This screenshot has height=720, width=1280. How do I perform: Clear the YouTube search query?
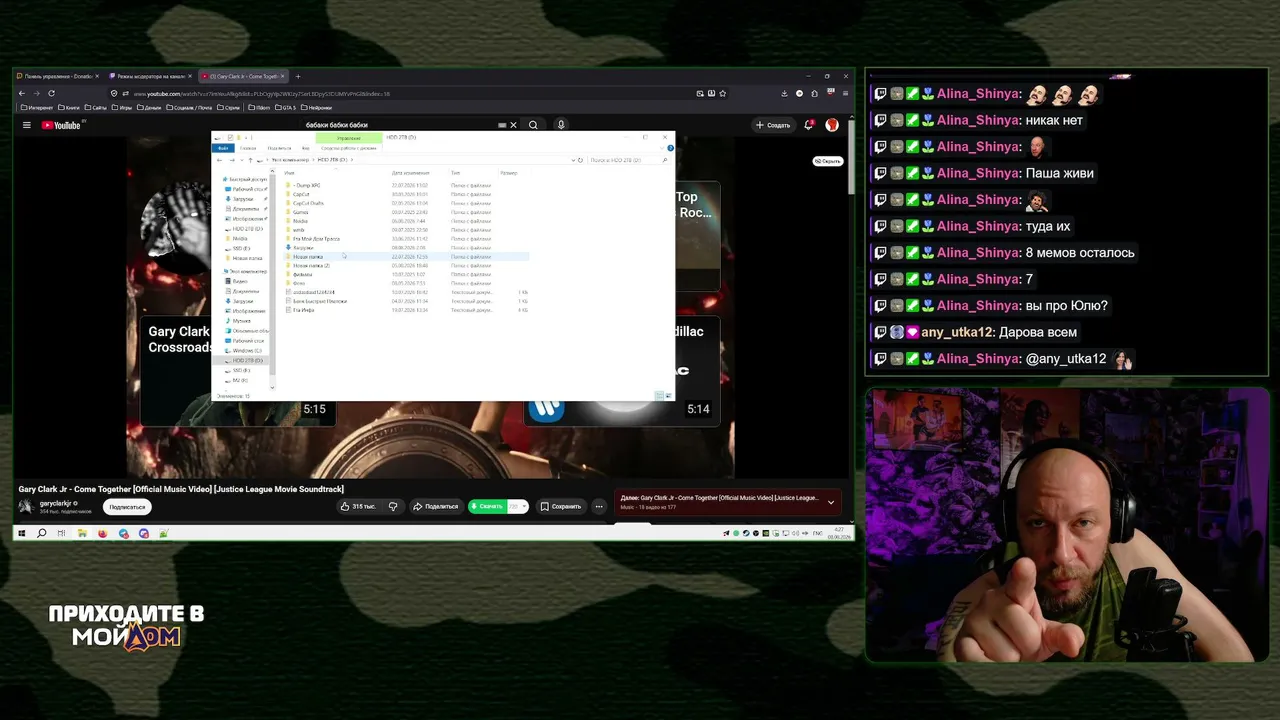[513, 125]
